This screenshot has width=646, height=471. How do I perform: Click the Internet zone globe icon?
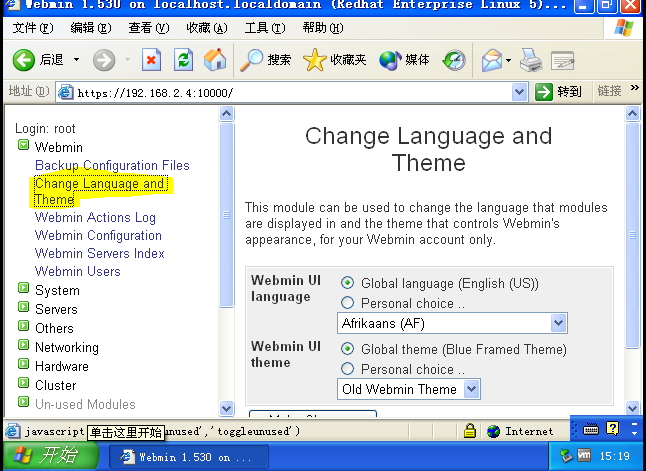coord(493,431)
